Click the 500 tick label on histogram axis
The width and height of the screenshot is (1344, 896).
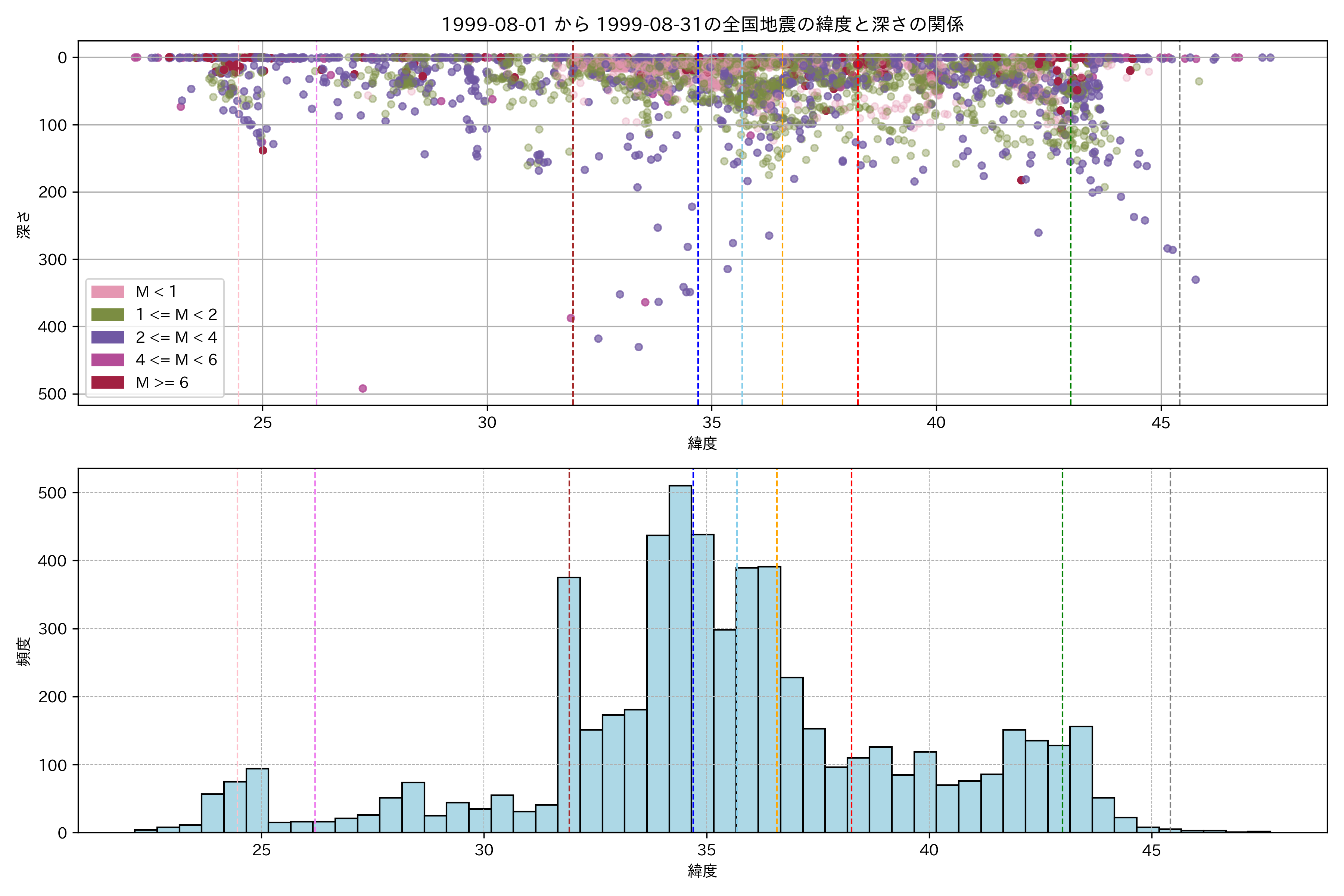click(x=52, y=492)
